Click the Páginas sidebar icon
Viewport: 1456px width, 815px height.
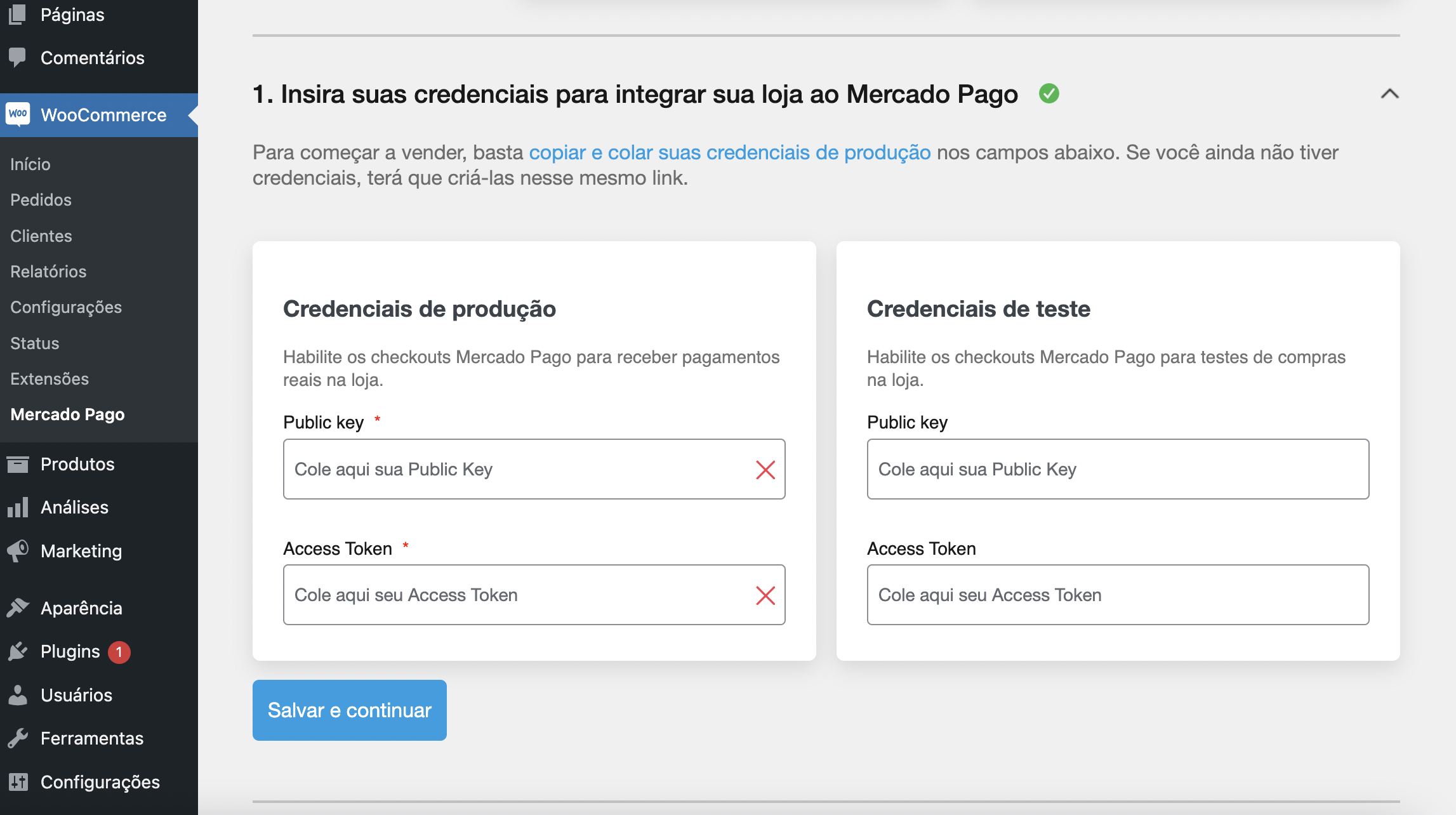coord(18,14)
